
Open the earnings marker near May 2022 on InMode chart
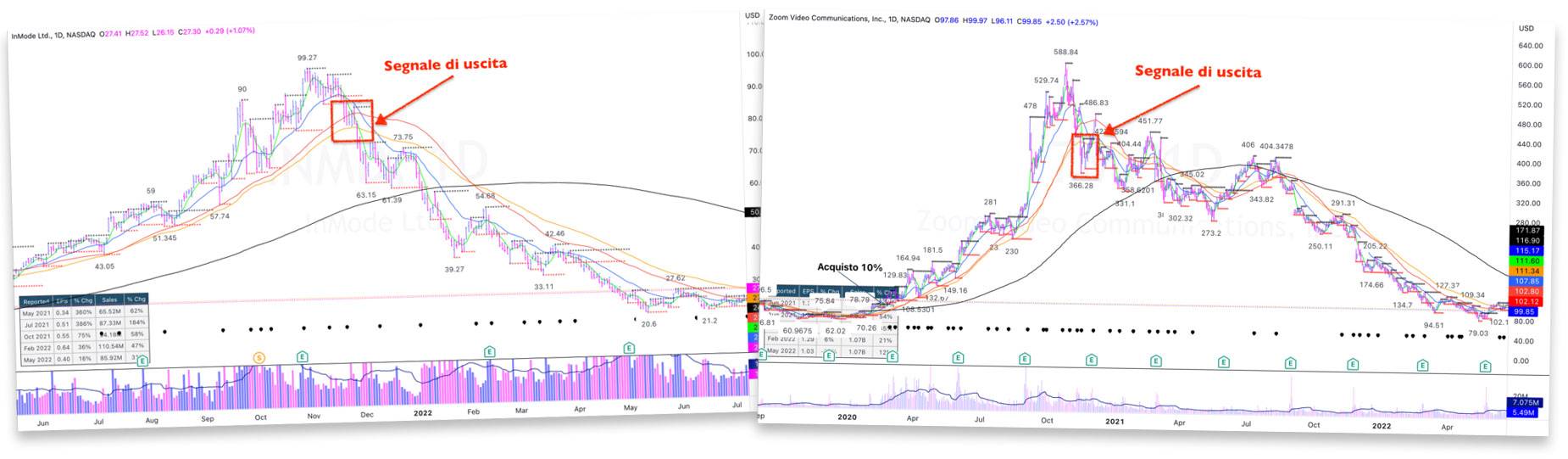click(x=629, y=348)
